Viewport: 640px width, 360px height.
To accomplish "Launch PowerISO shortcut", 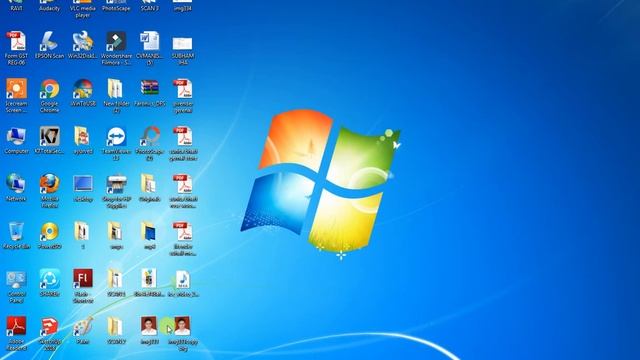I will (49, 232).
